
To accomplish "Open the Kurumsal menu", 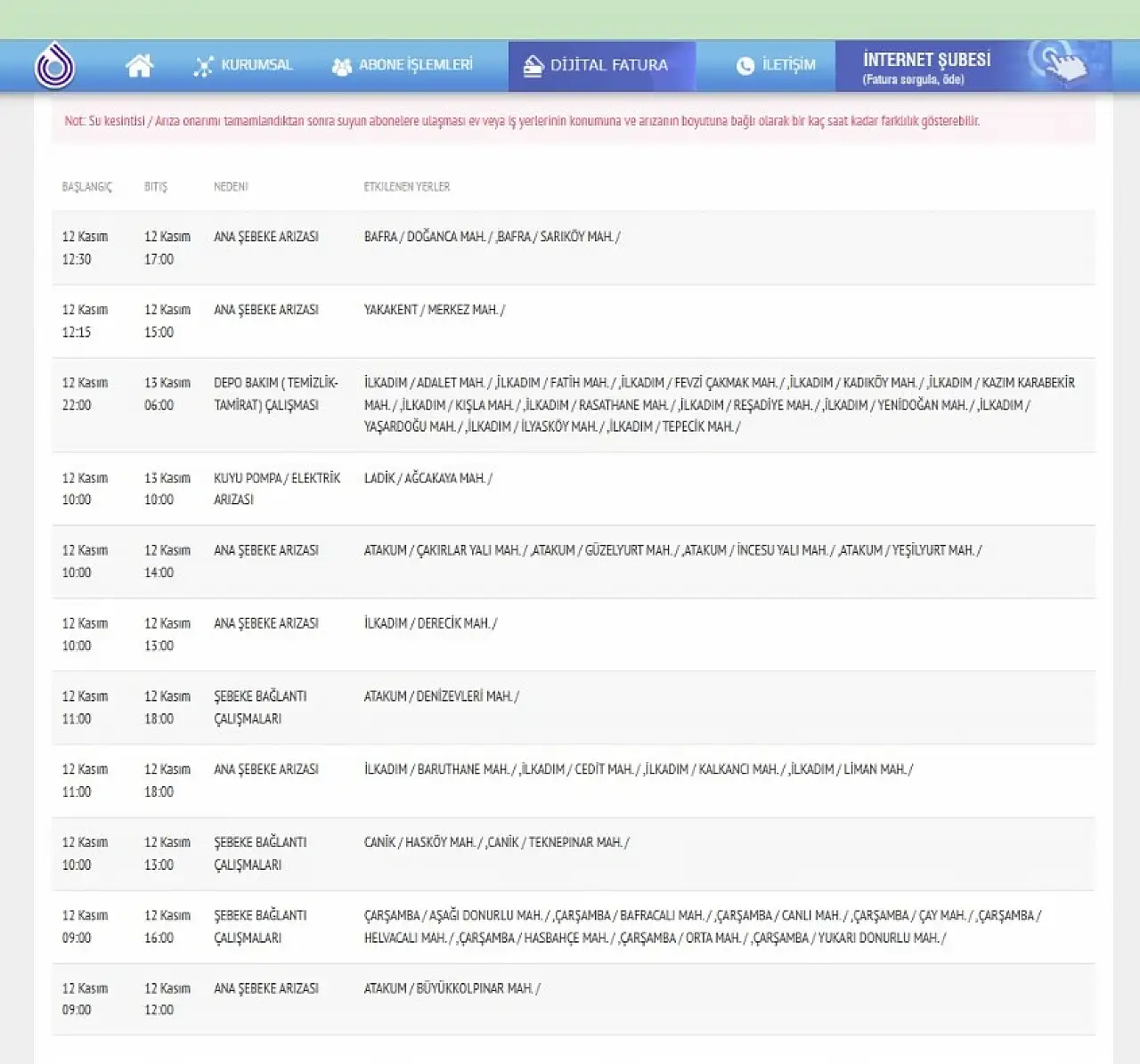I will [x=256, y=65].
